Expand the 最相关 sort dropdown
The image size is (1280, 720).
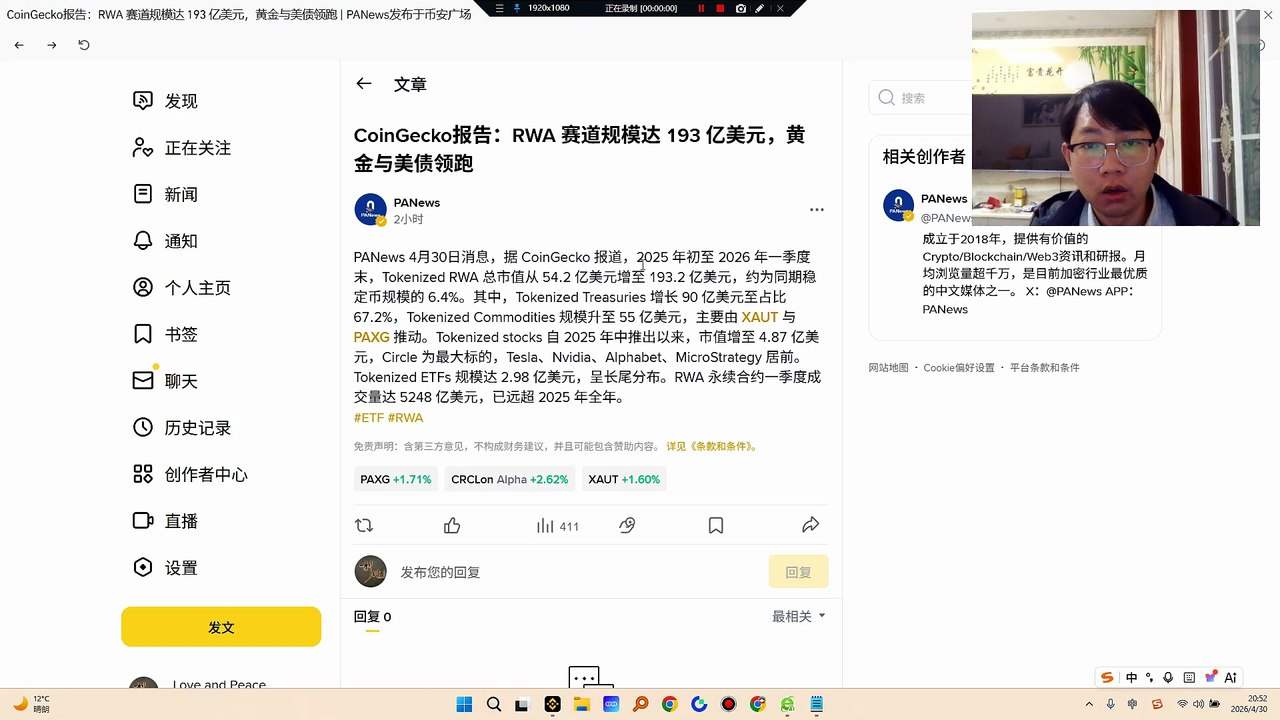pyautogui.click(x=799, y=617)
